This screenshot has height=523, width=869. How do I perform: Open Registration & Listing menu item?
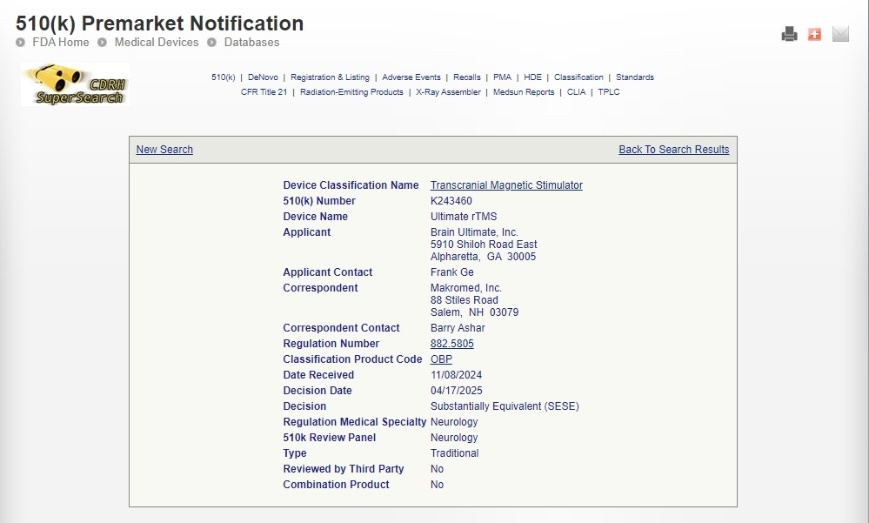tap(329, 77)
